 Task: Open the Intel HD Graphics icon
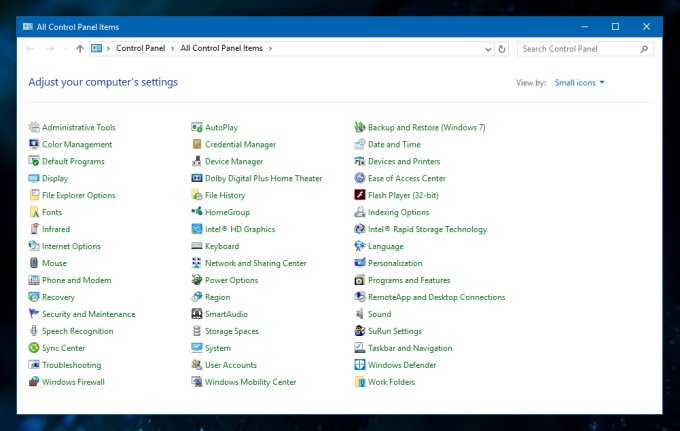pos(197,229)
